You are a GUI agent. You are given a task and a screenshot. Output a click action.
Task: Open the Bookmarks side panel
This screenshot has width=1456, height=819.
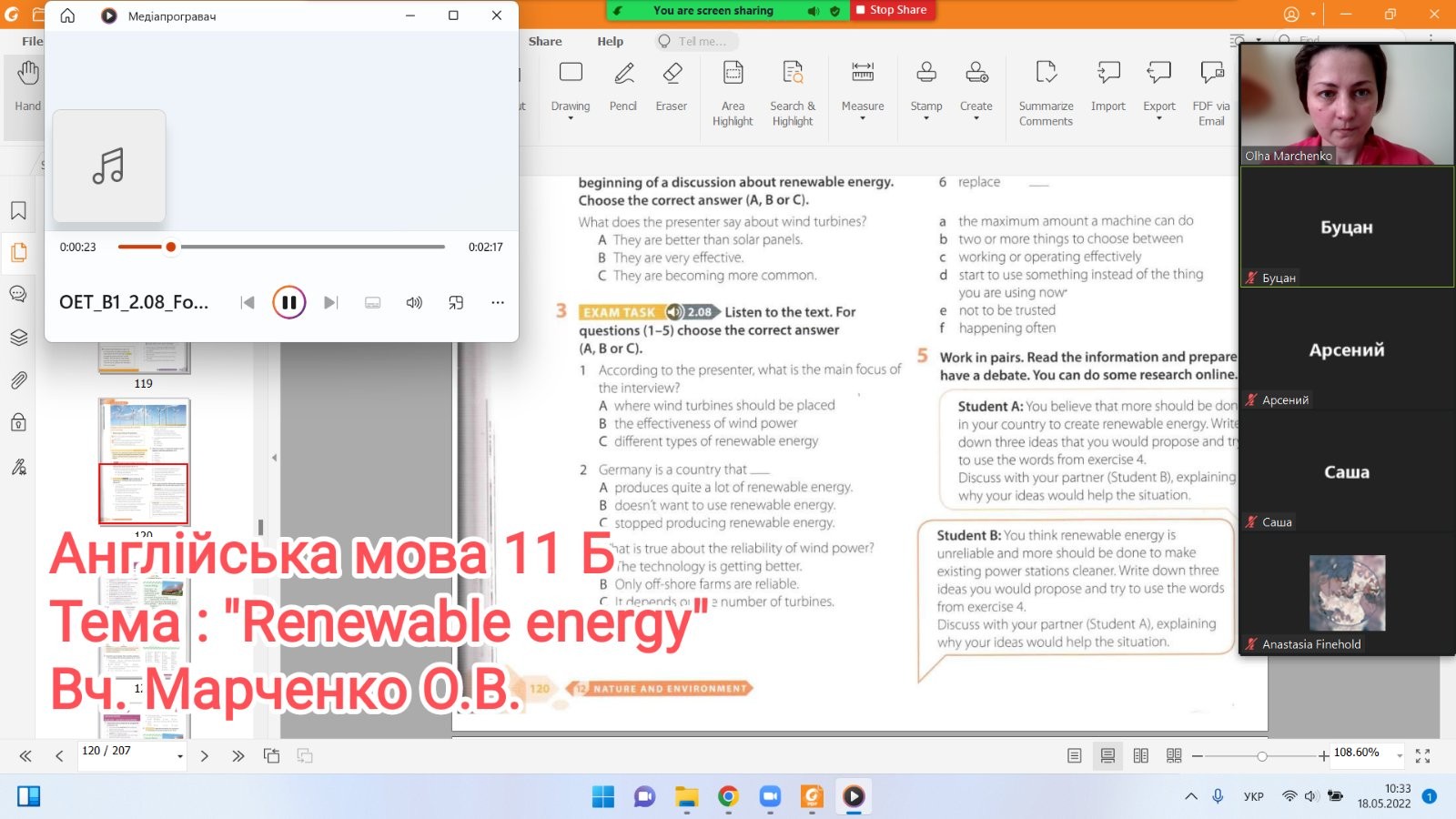pos(18,211)
